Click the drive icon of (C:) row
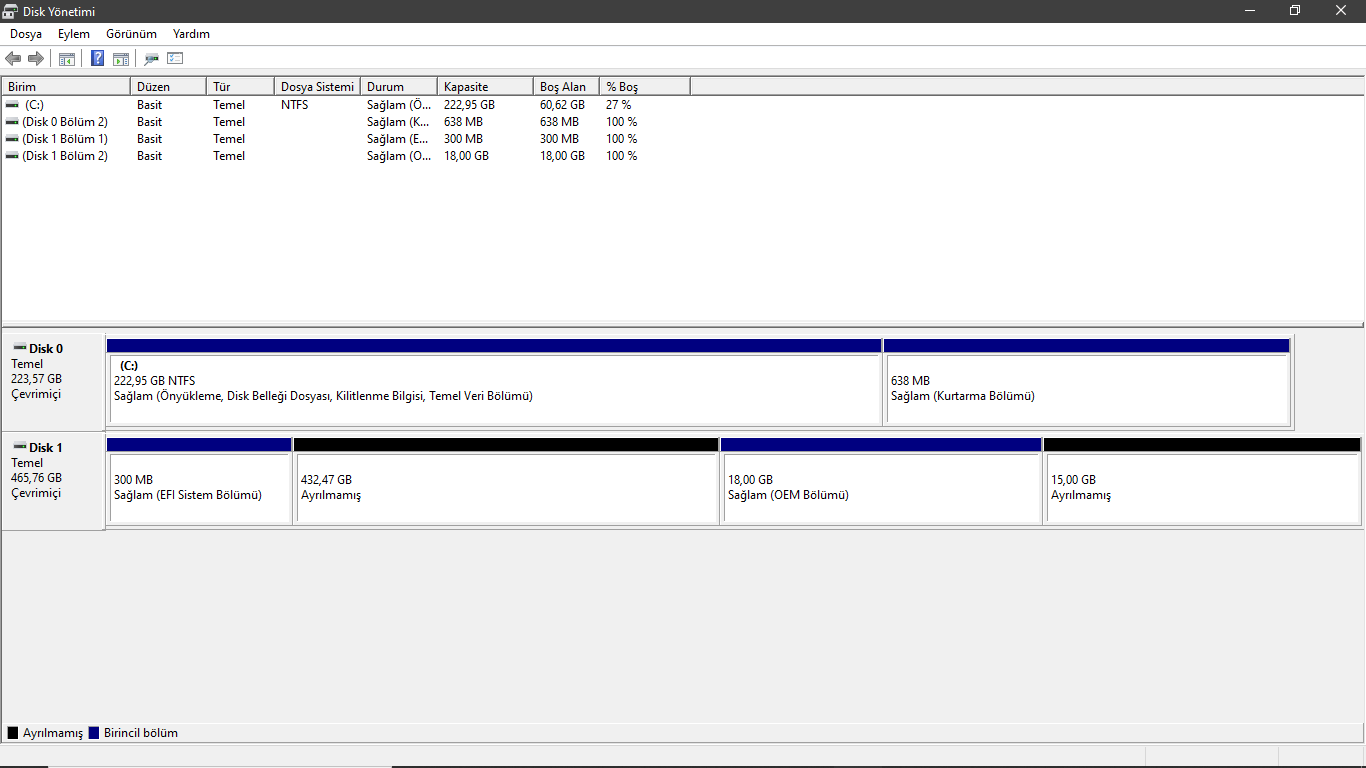This screenshot has width=1366, height=768. tap(12, 104)
